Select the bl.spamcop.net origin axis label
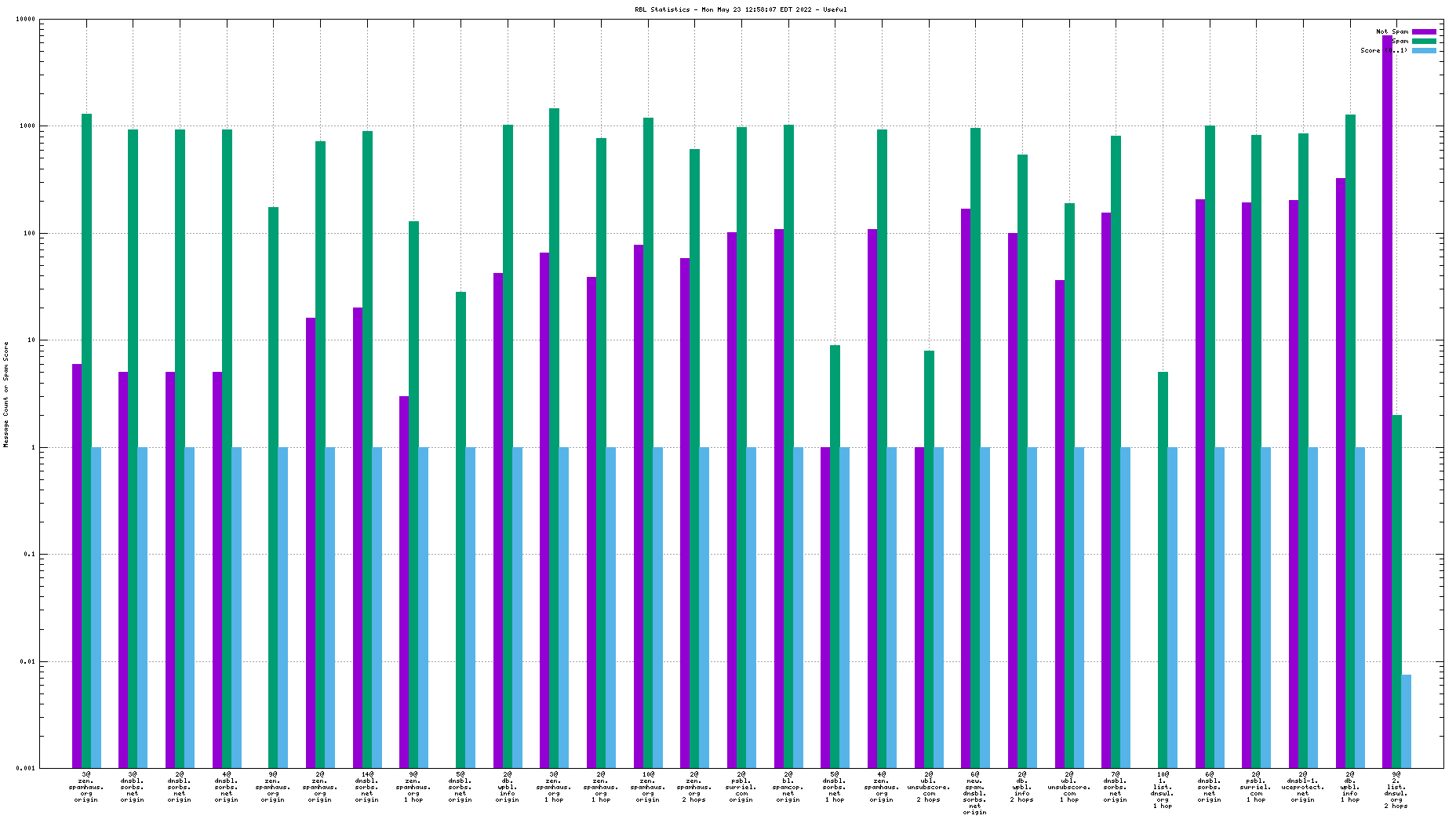 788,787
